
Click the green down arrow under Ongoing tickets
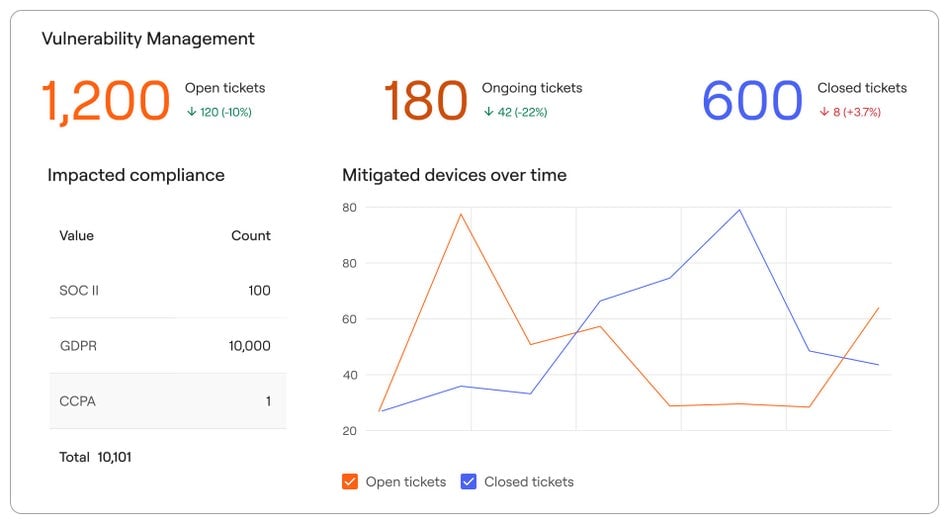488,112
